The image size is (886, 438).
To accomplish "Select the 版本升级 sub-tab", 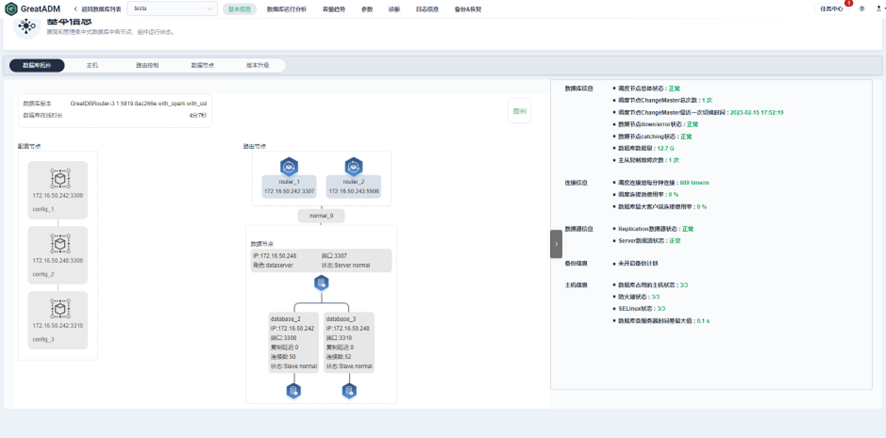I will [258, 66].
